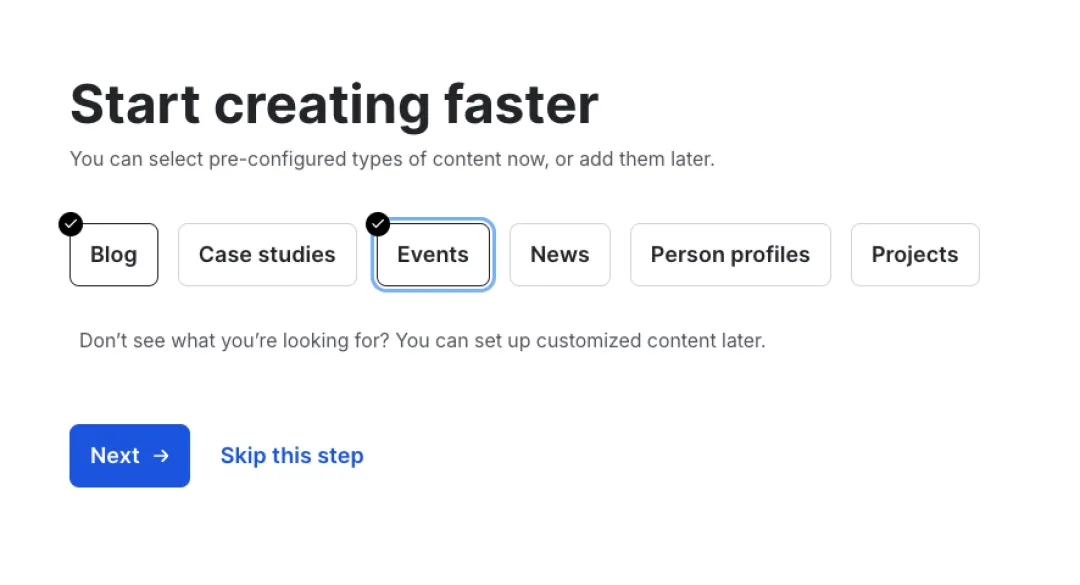
Task: Deselect the Blog content type
Action: (114, 255)
